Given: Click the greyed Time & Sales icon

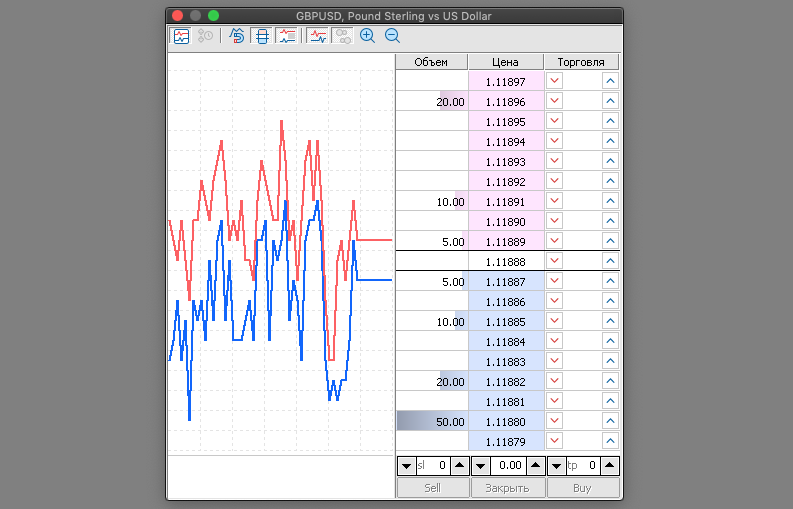Looking at the screenshot, I should [x=205, y=36].
